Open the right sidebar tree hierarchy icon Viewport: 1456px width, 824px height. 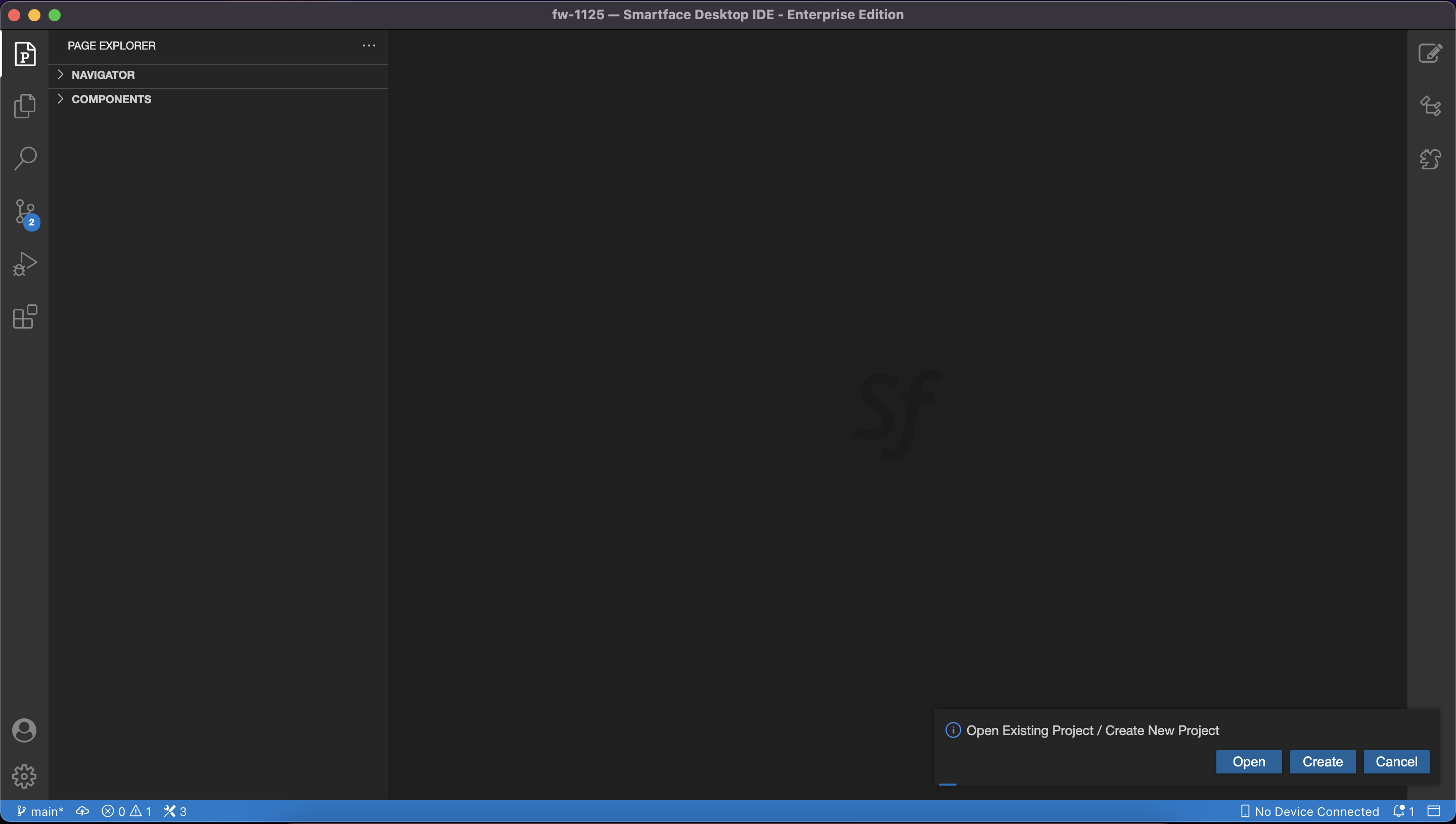coord(1430,106)
